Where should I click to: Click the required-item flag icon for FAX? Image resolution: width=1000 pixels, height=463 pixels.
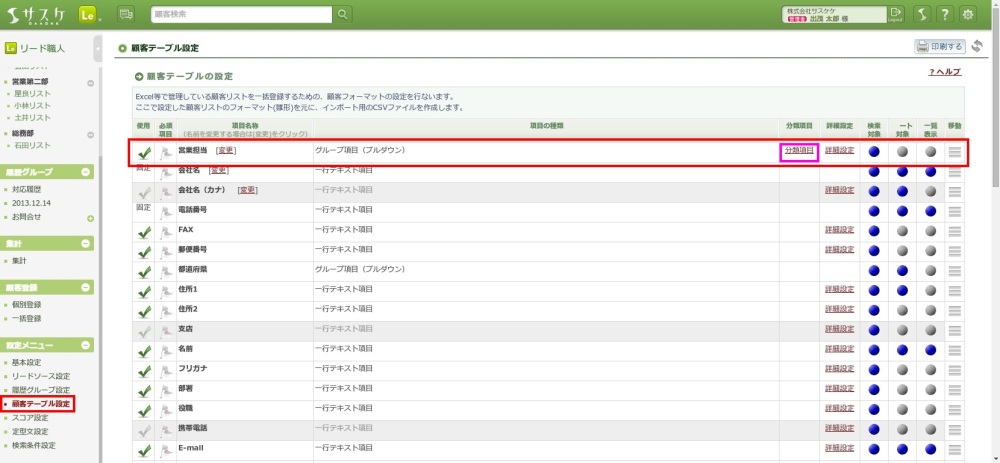click(x=166, y=230)
